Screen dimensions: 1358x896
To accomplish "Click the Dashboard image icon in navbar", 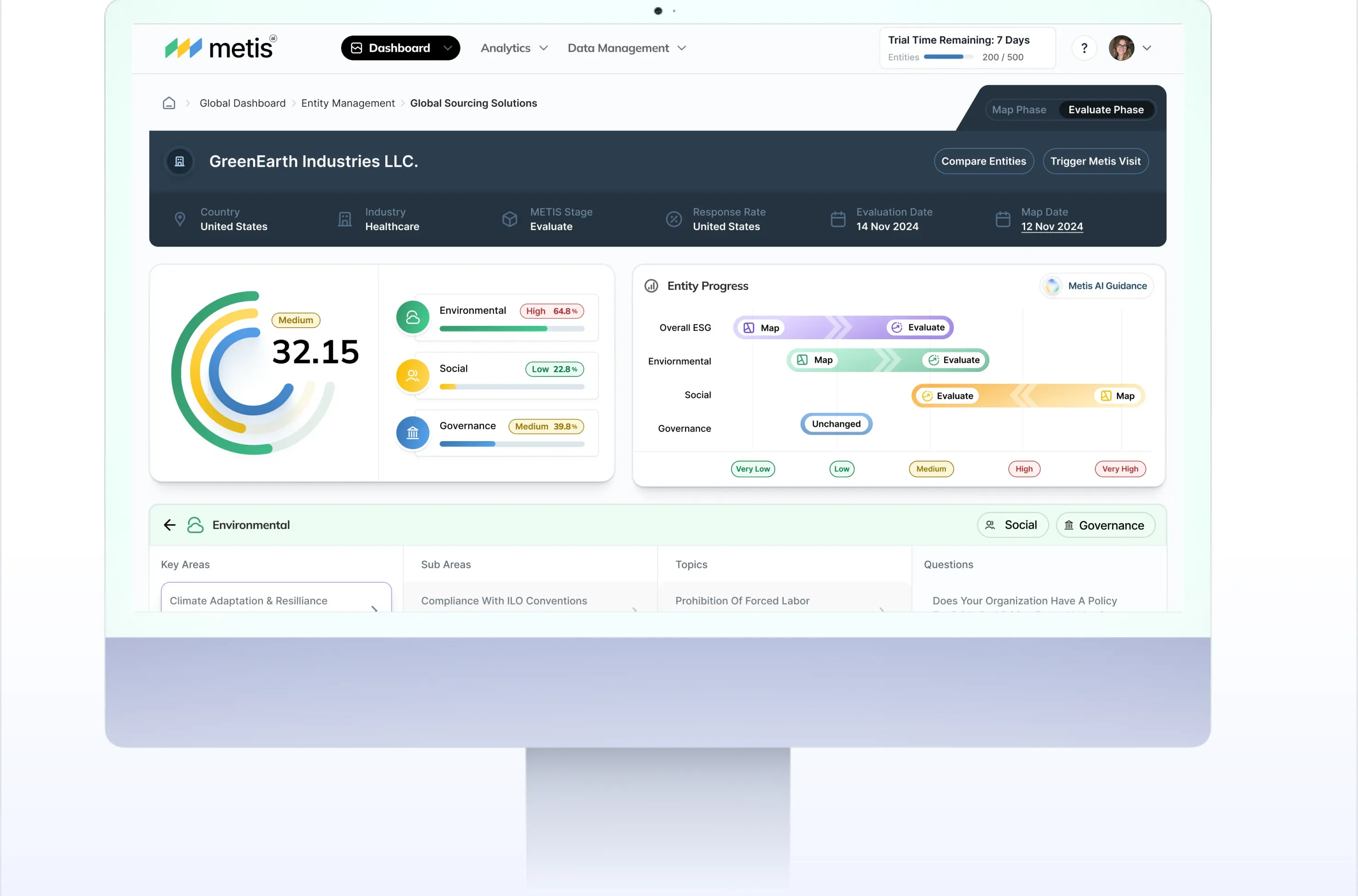I will (356, 48).
